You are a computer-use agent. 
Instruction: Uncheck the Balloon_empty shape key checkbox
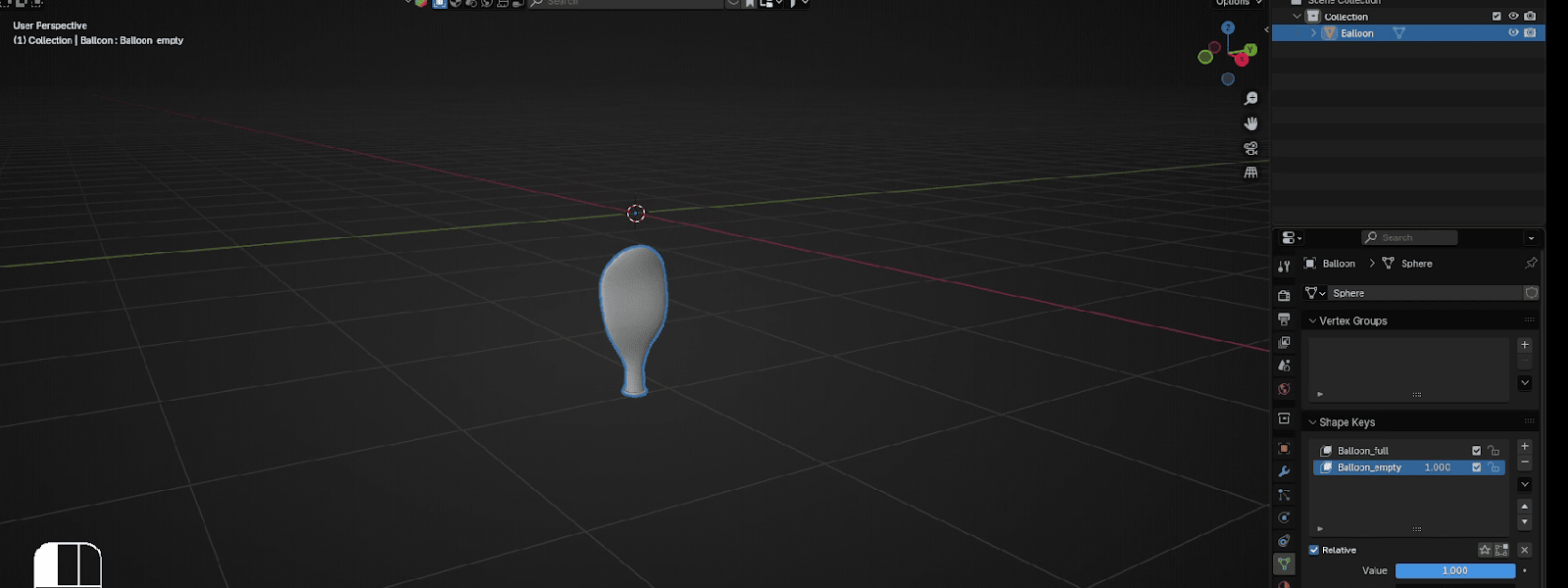pyautogui.click(x=1477, y=467)
